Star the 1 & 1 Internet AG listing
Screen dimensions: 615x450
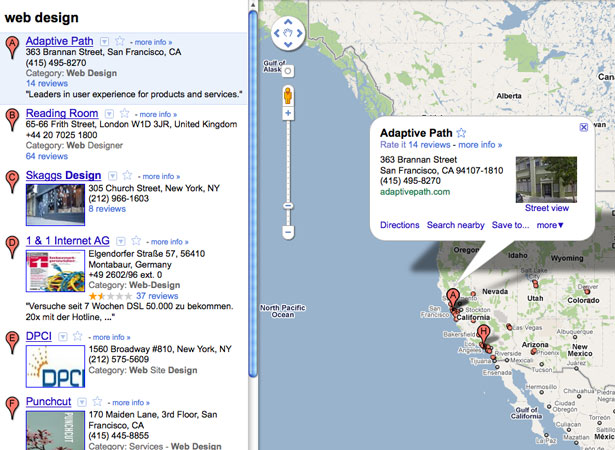136,241
